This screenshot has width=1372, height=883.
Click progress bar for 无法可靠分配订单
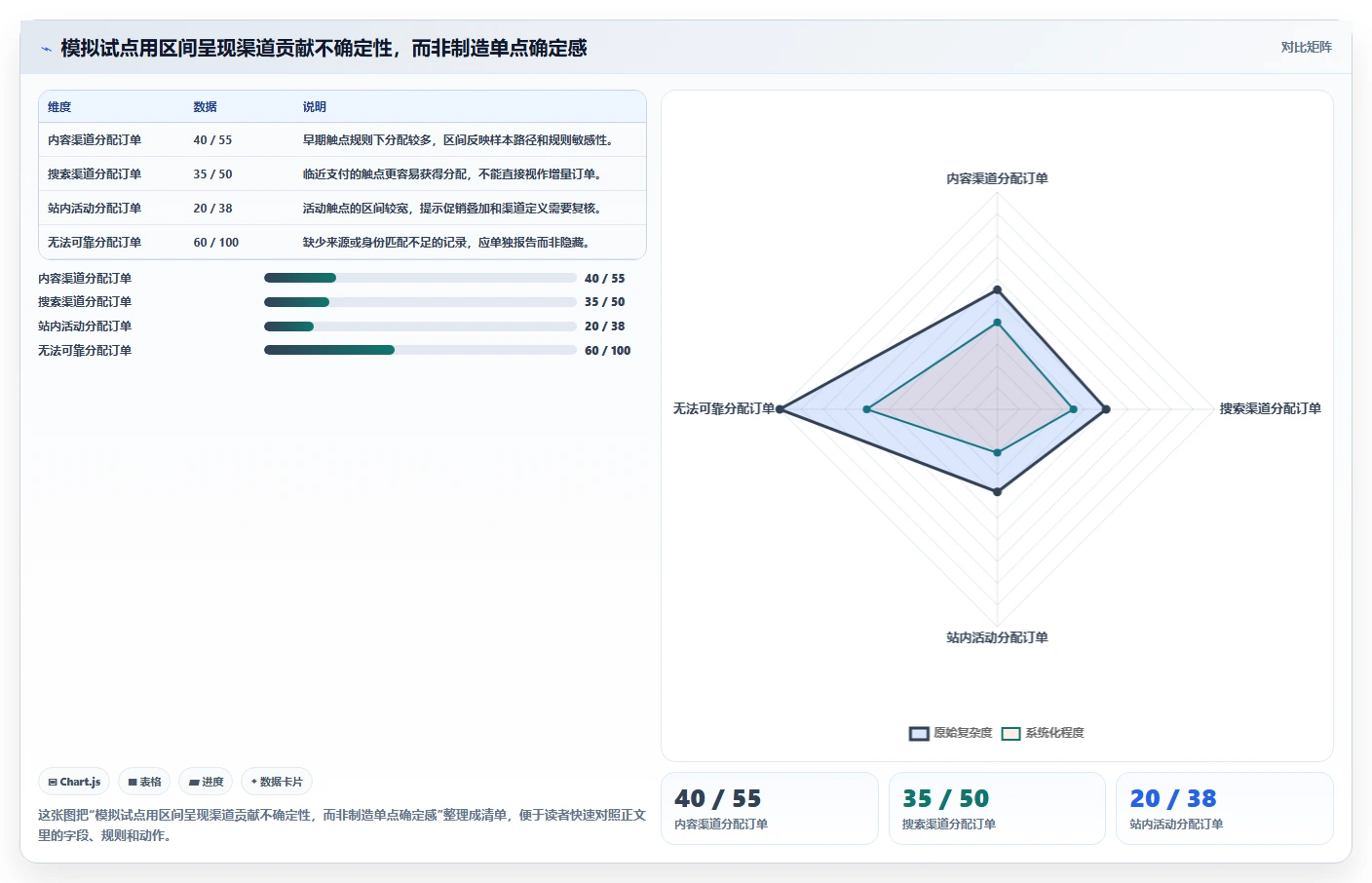coord(420,350)
